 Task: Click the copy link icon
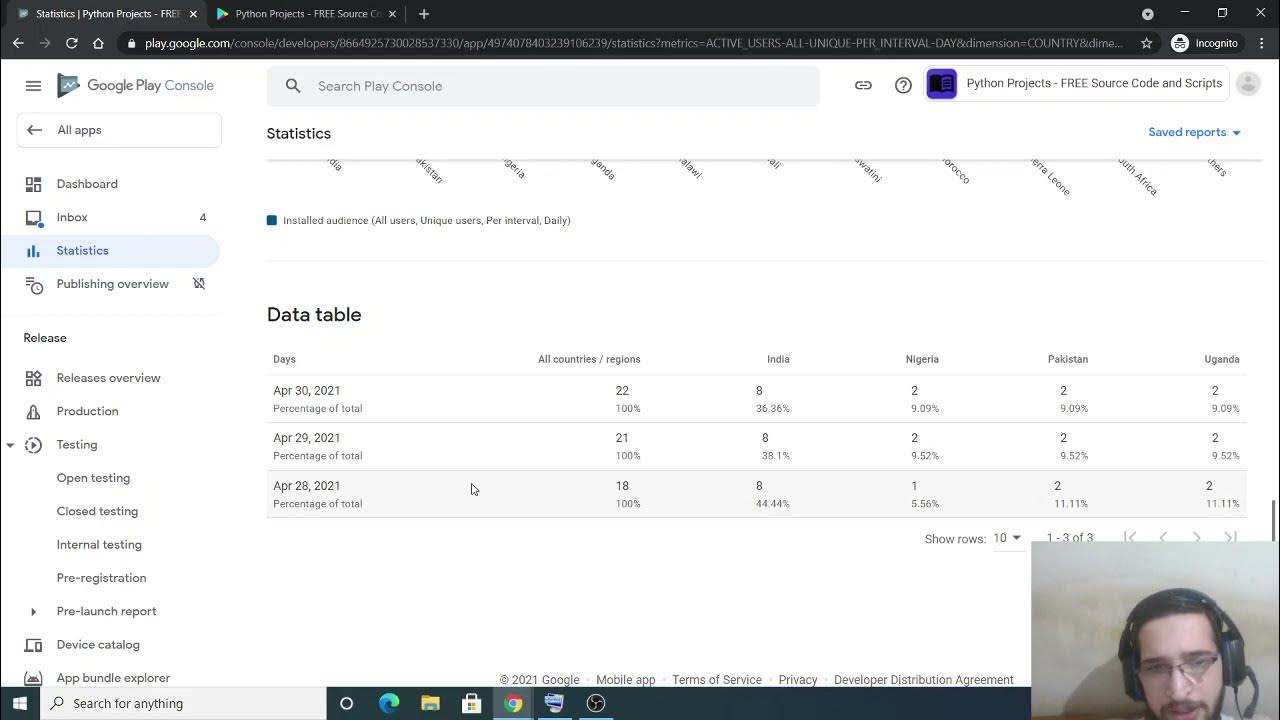pyautogui.click(x=863, y=86)
